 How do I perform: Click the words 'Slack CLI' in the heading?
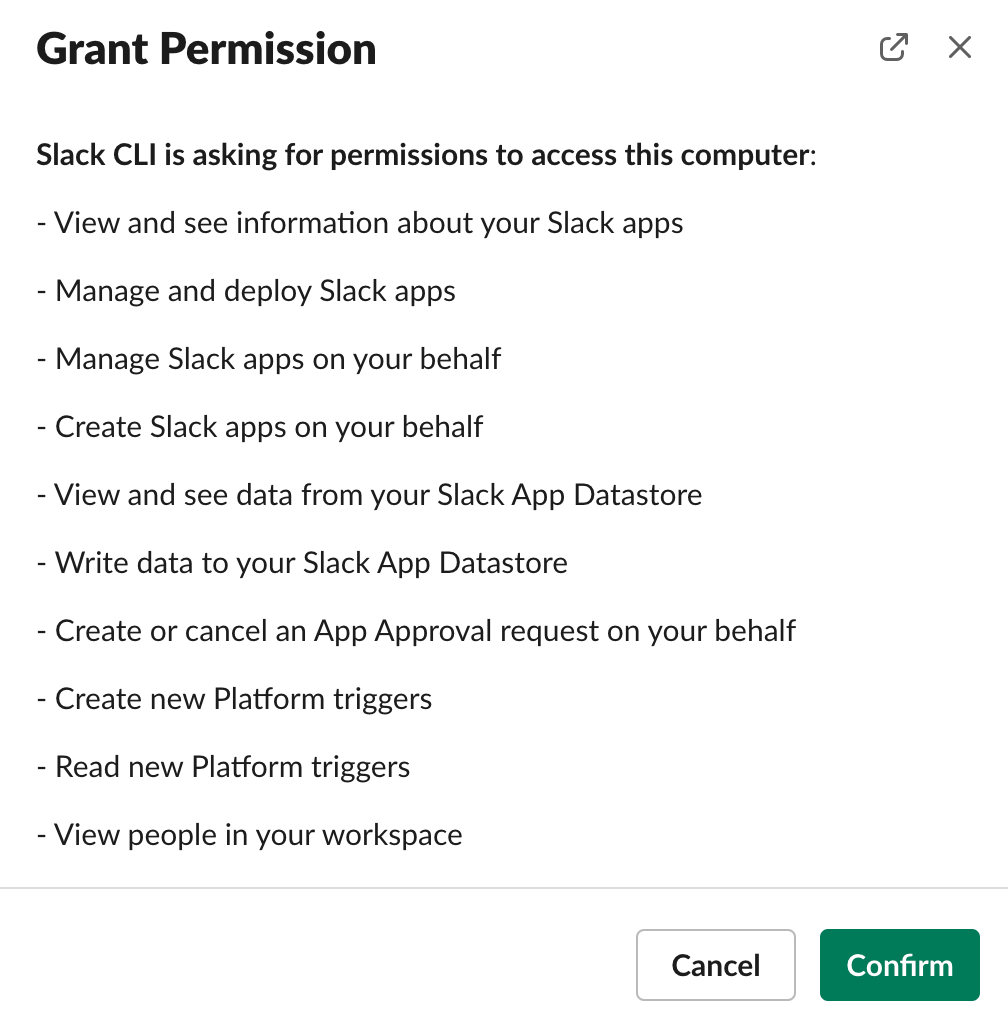click(96, 155)
